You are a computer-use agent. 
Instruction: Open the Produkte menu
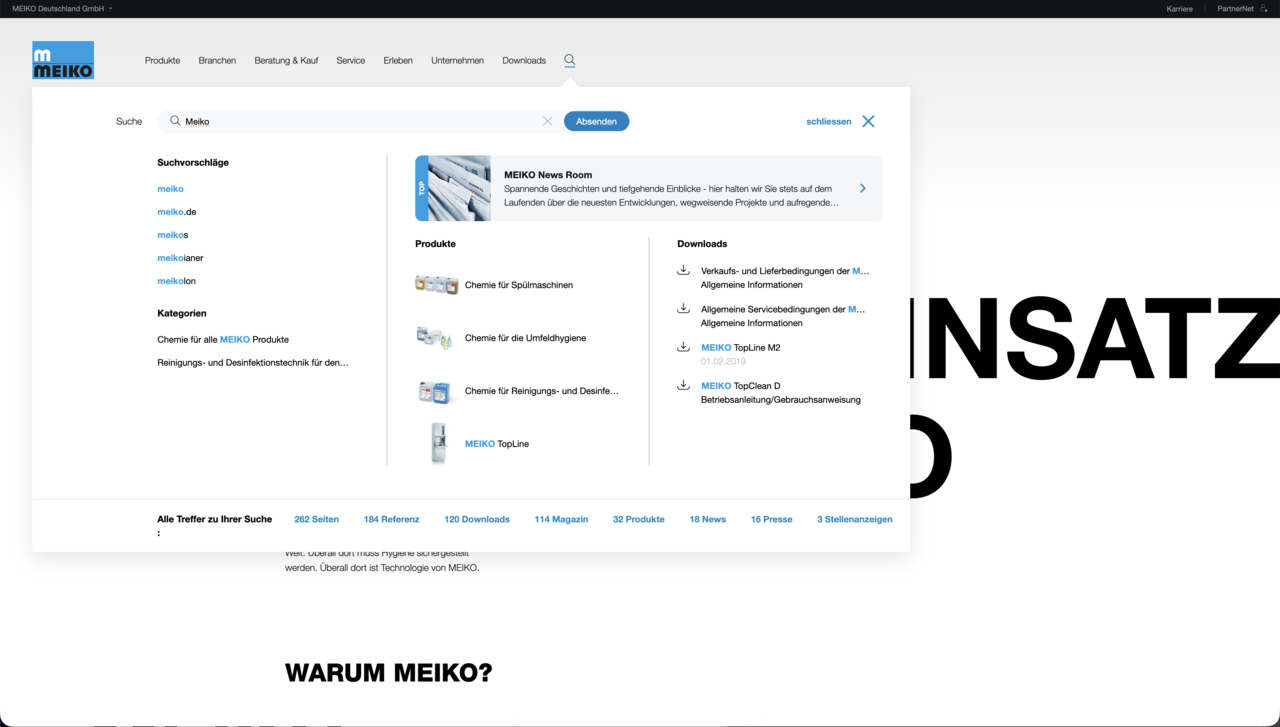(x=162, y=60)
